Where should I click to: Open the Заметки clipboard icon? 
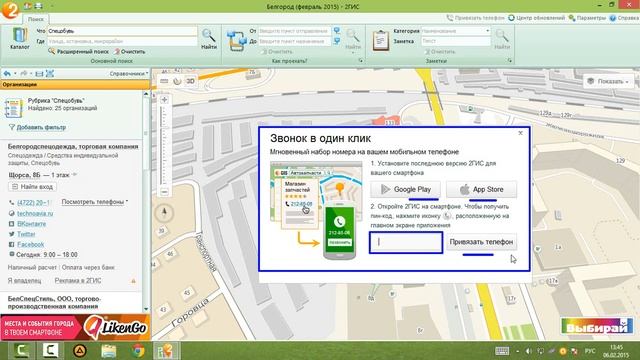[380, 40]
